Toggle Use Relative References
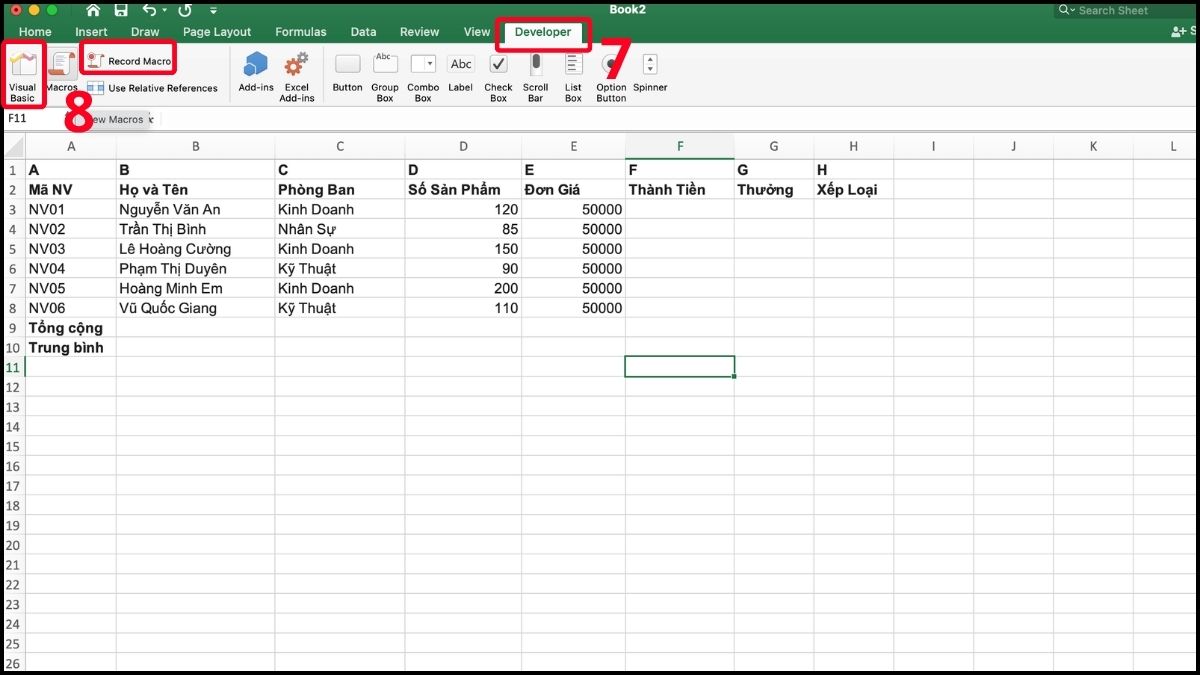 pyautogui.click(x=152, y=88)
